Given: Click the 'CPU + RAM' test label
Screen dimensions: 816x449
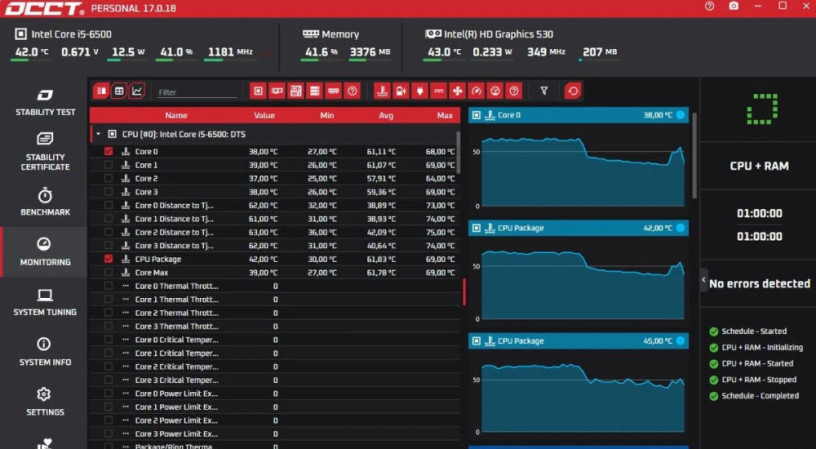Looking at the screenshot, I should (759, 166).
